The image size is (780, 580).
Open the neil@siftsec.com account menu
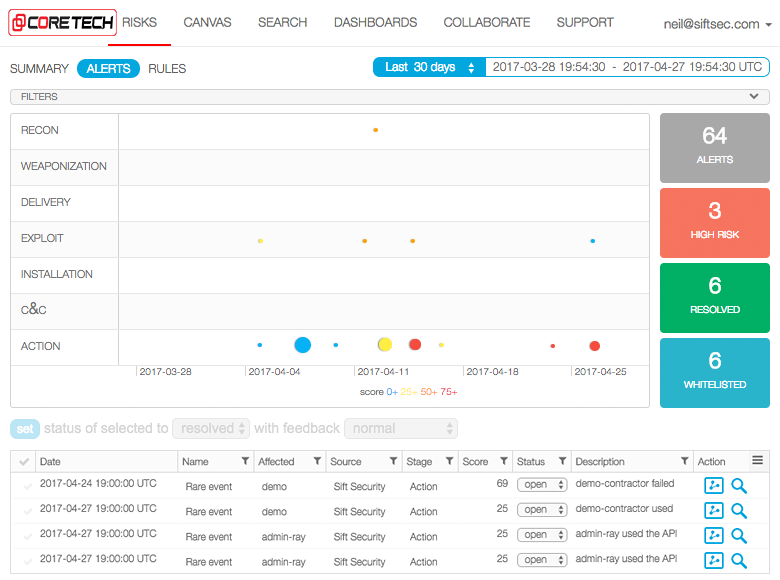pyautogui.click(x=717, y=24)
